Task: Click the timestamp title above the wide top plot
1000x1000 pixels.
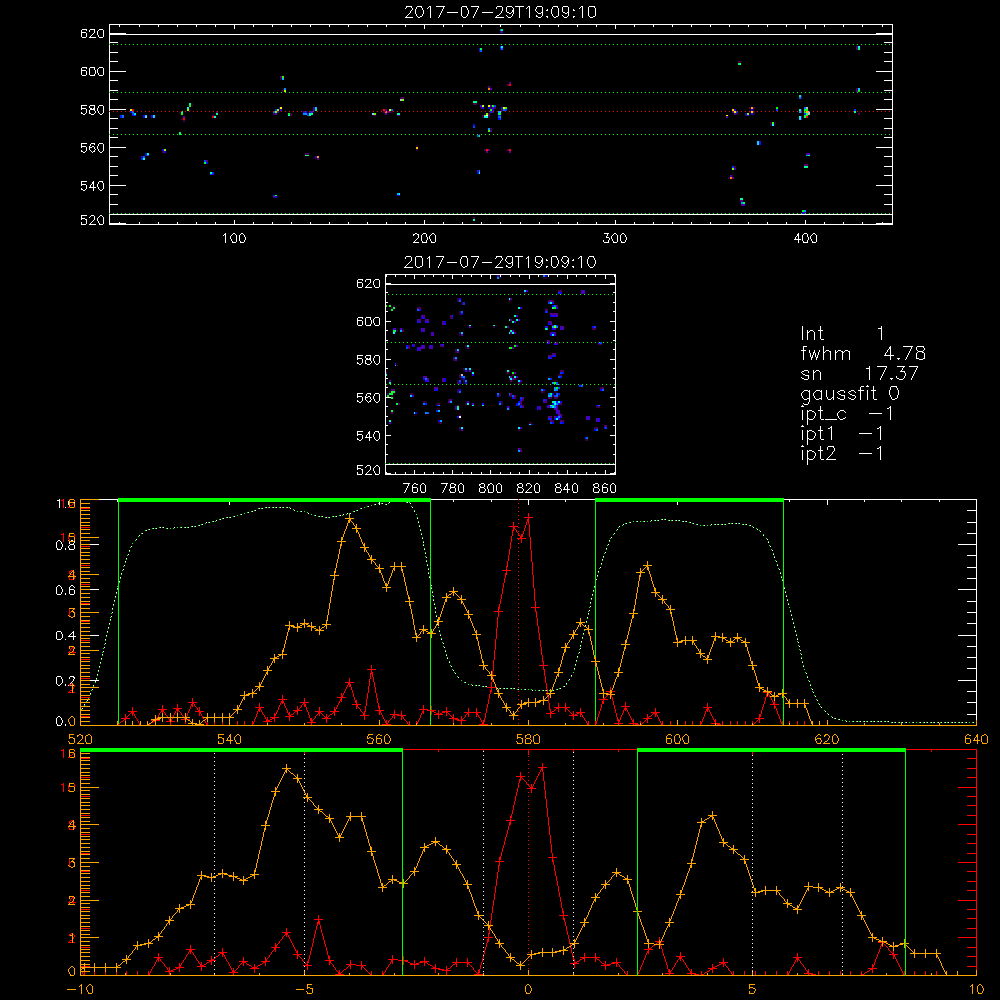Action: tap(501, 12)
